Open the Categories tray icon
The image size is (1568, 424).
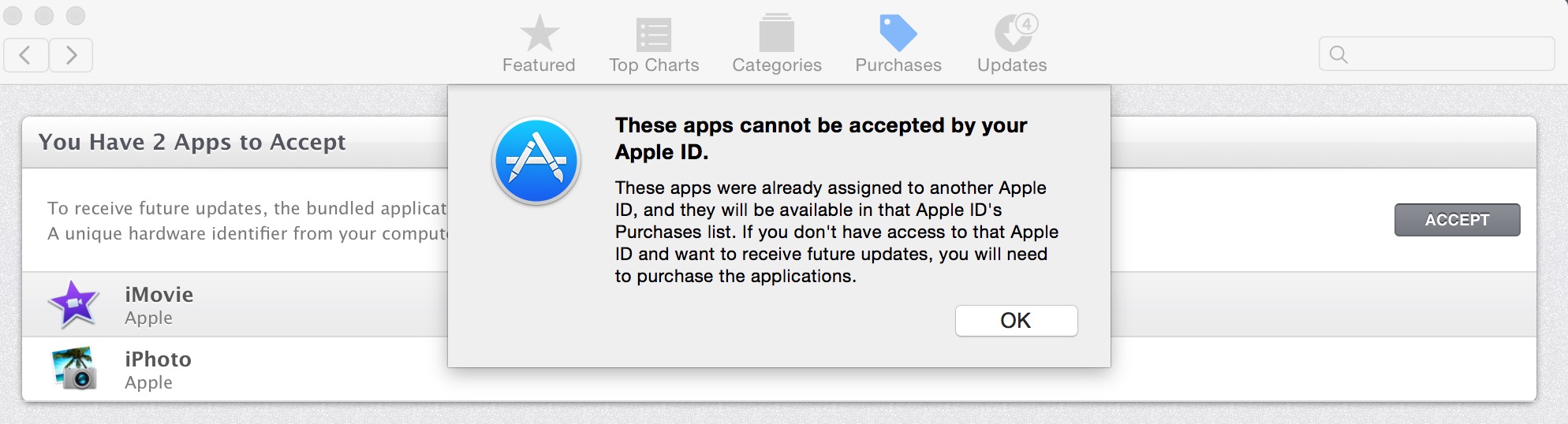(x=777, y=33)
